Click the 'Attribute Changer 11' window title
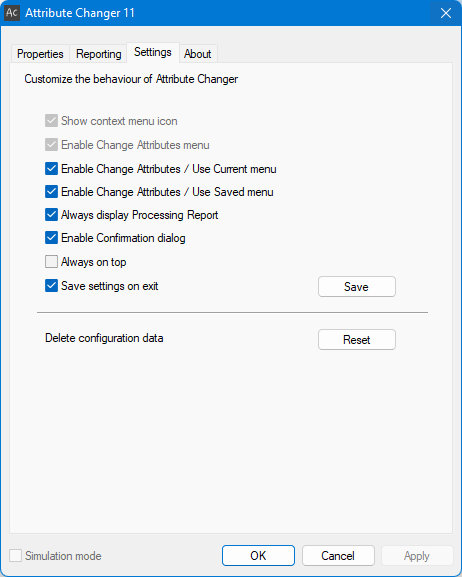This screenshot has width=462, height=577. tap(80, 13)
